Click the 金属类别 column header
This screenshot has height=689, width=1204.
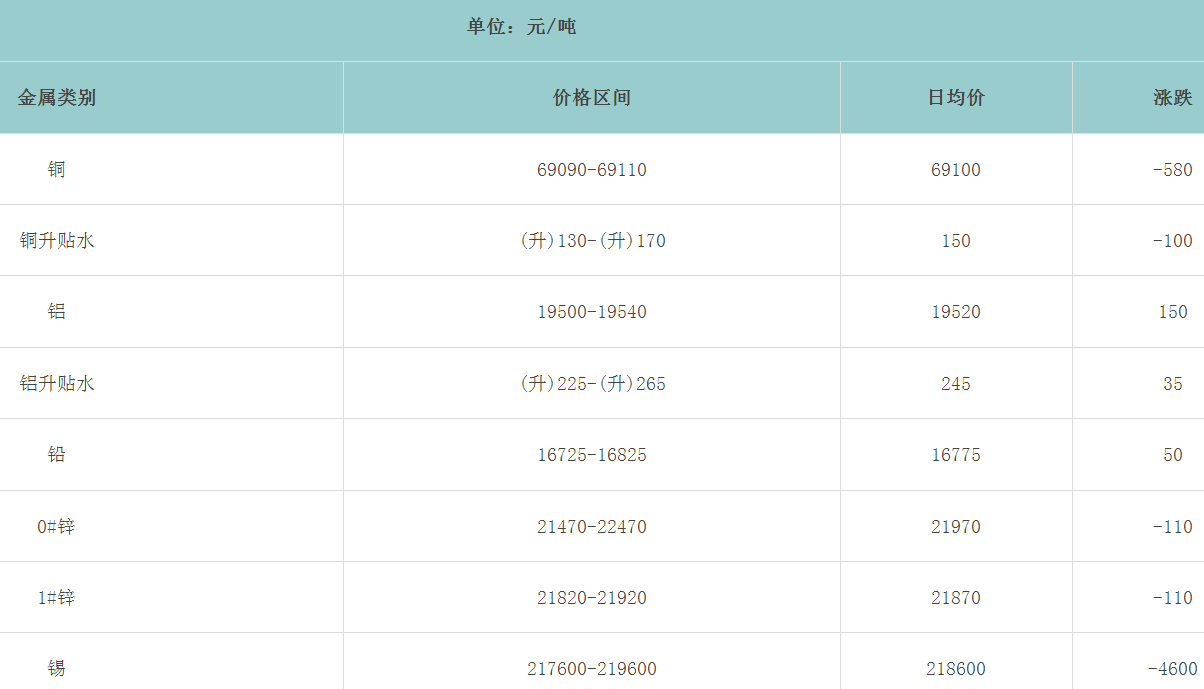point(57,98)
